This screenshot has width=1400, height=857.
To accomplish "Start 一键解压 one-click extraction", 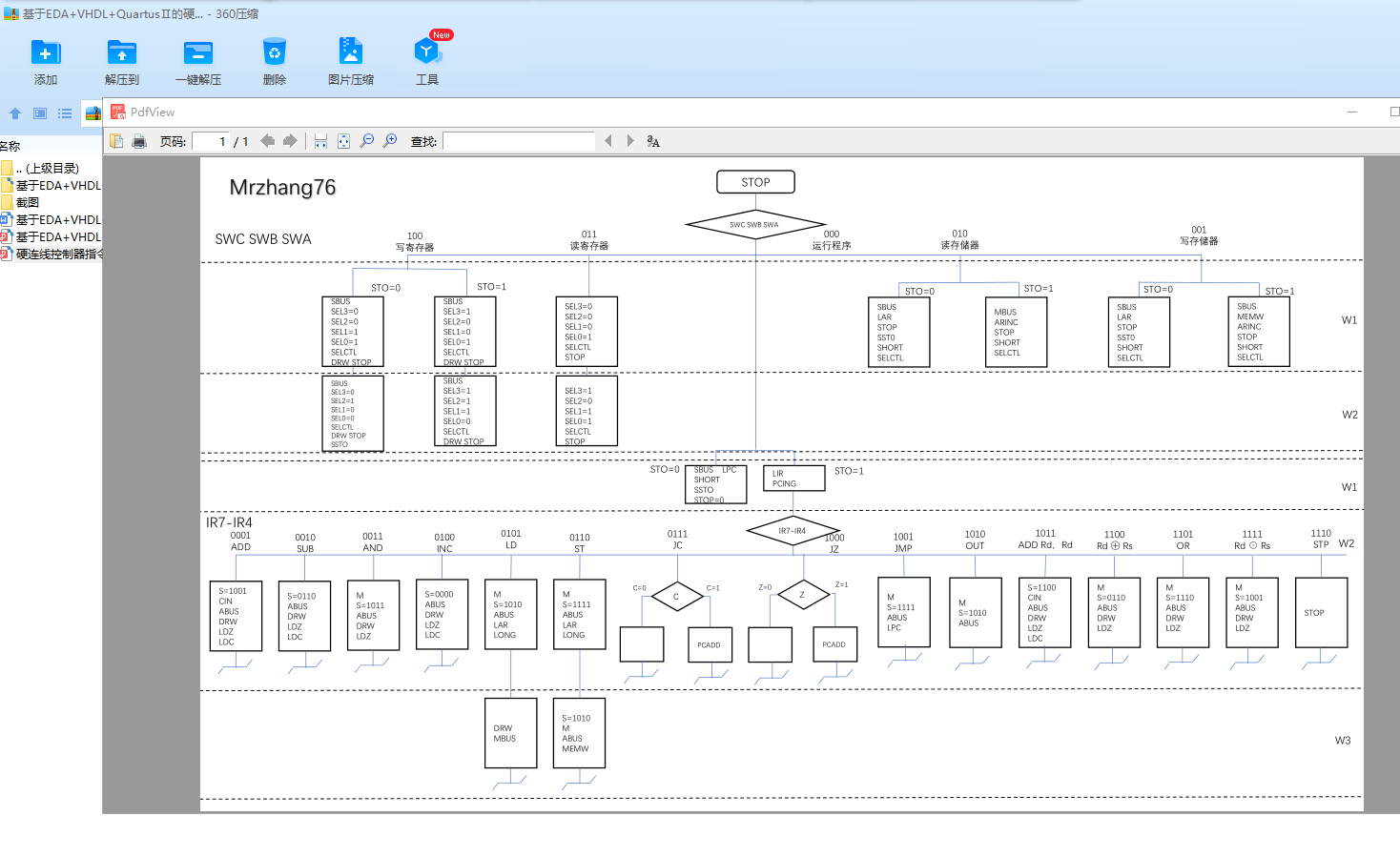I will point(197,57).
